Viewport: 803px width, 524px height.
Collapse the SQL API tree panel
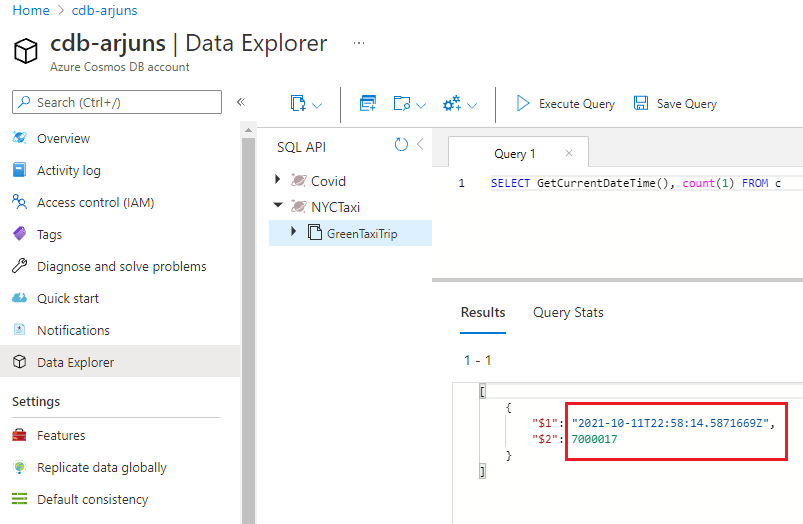[x=421, y=145]
